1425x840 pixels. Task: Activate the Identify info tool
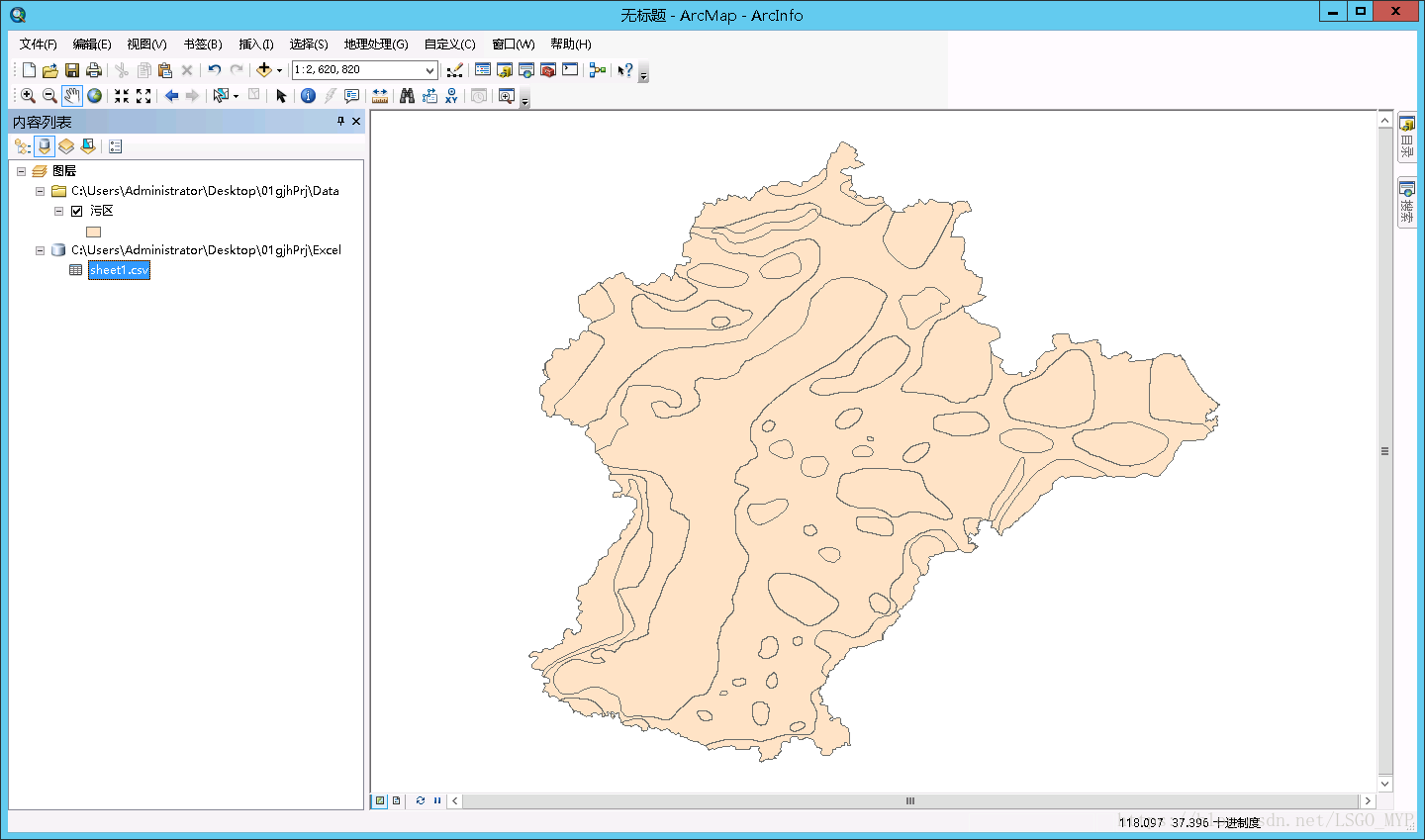pos(308,96)
